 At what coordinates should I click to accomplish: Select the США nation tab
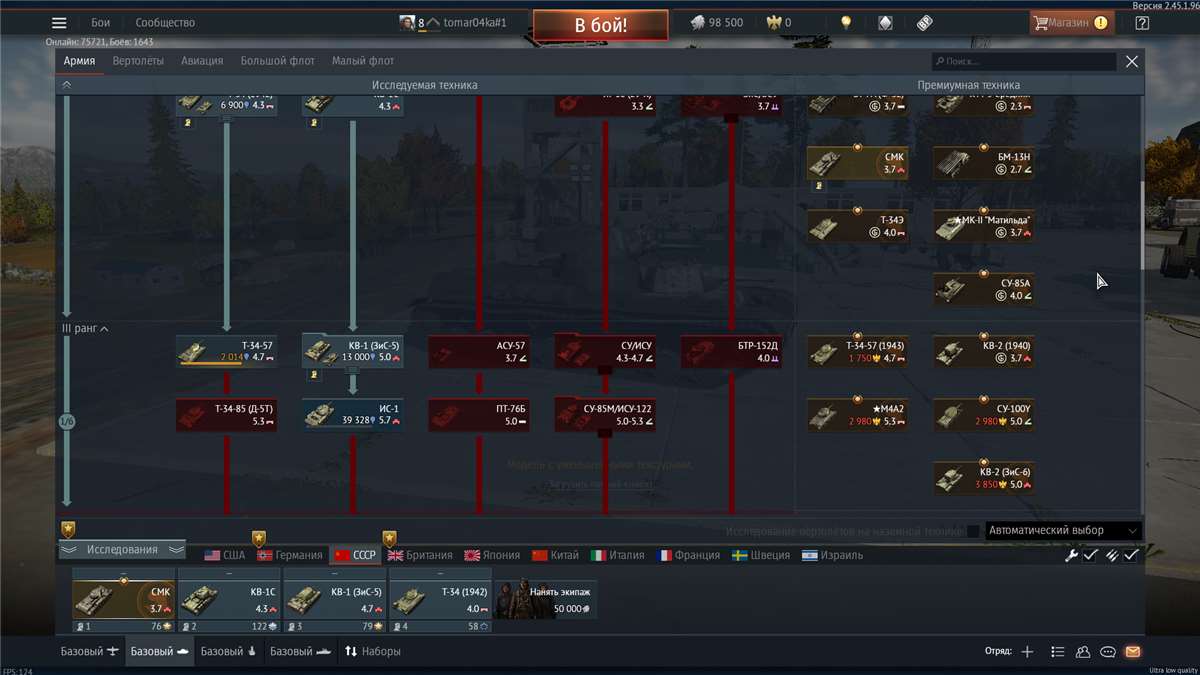click(225, 555)
